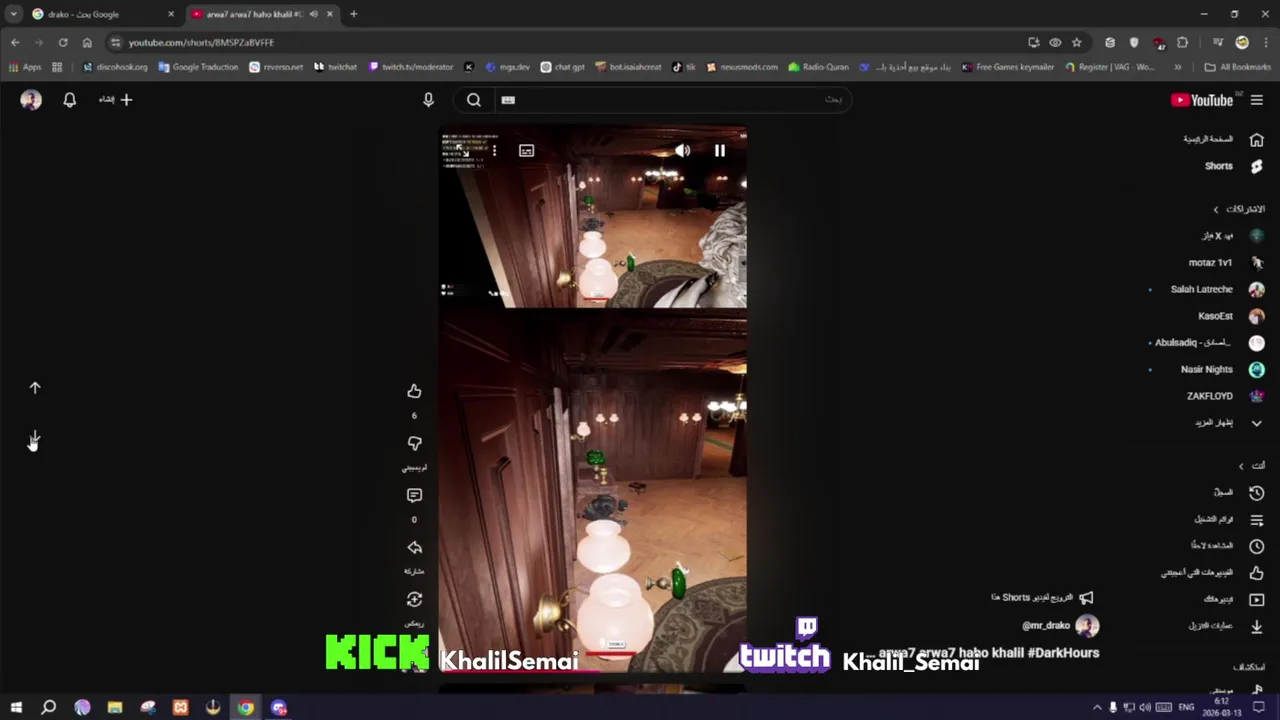The height and width of the screenshot is (720, 1280).
Task: Open the All Bookmarks folder
Action: coord(1238,67)
